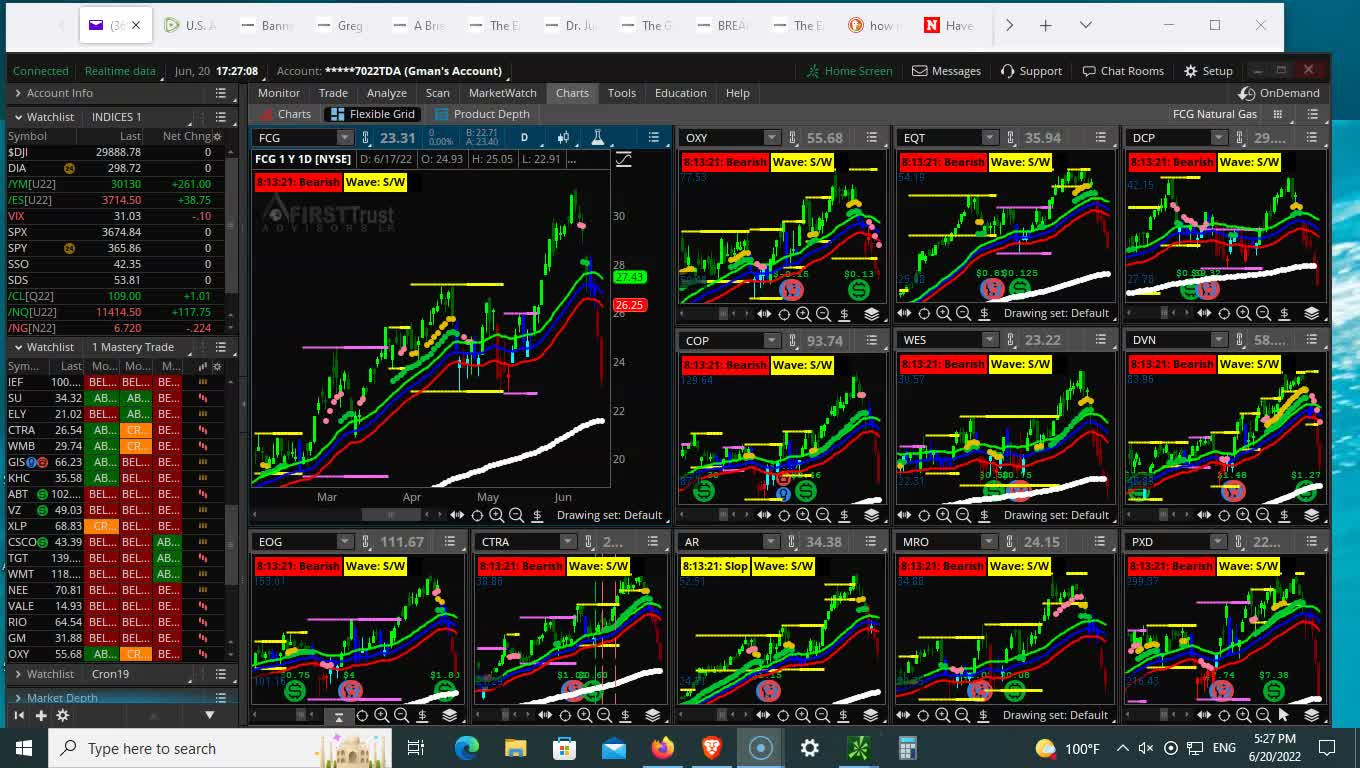This screenshot has height=768, width=1360.
Task: Open the FCG chart settings list icon
Action: pyautogui.click(x=653, y=137)
